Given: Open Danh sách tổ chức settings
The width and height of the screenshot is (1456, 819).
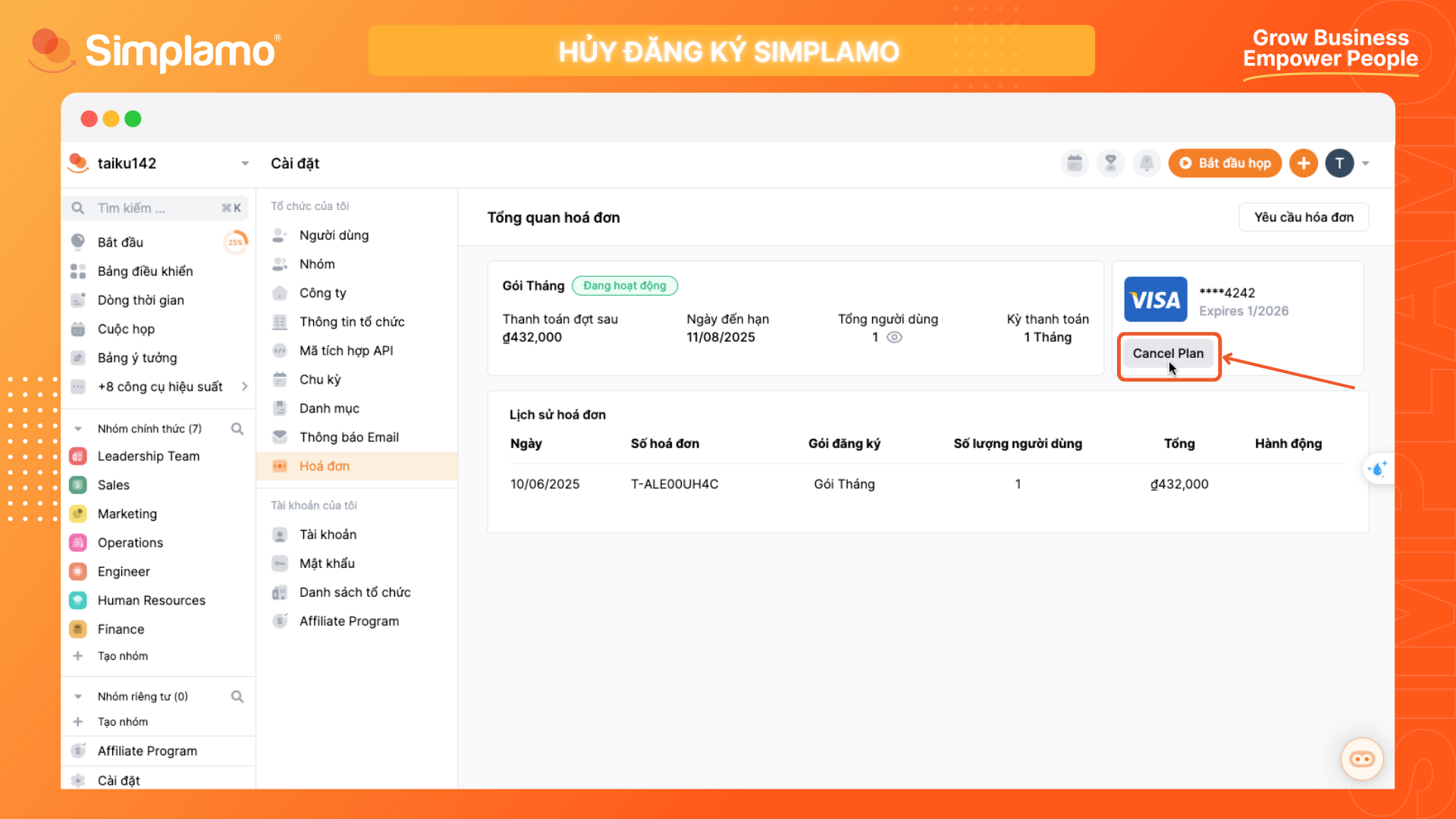Looking at the screenshot, I should point(355,592).
